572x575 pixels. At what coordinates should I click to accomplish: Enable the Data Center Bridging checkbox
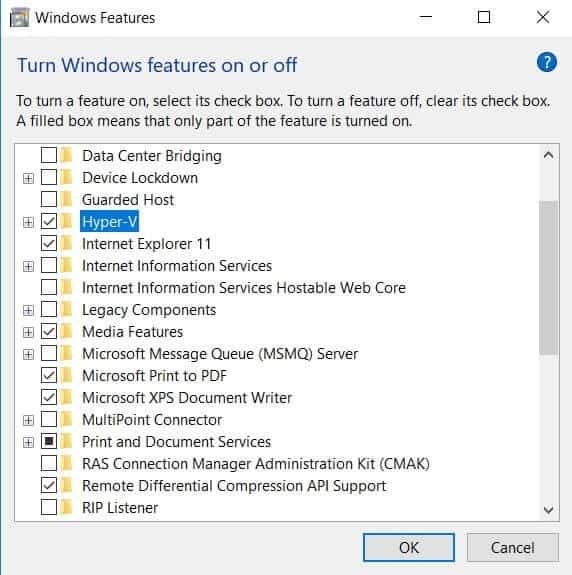(49, 155)
